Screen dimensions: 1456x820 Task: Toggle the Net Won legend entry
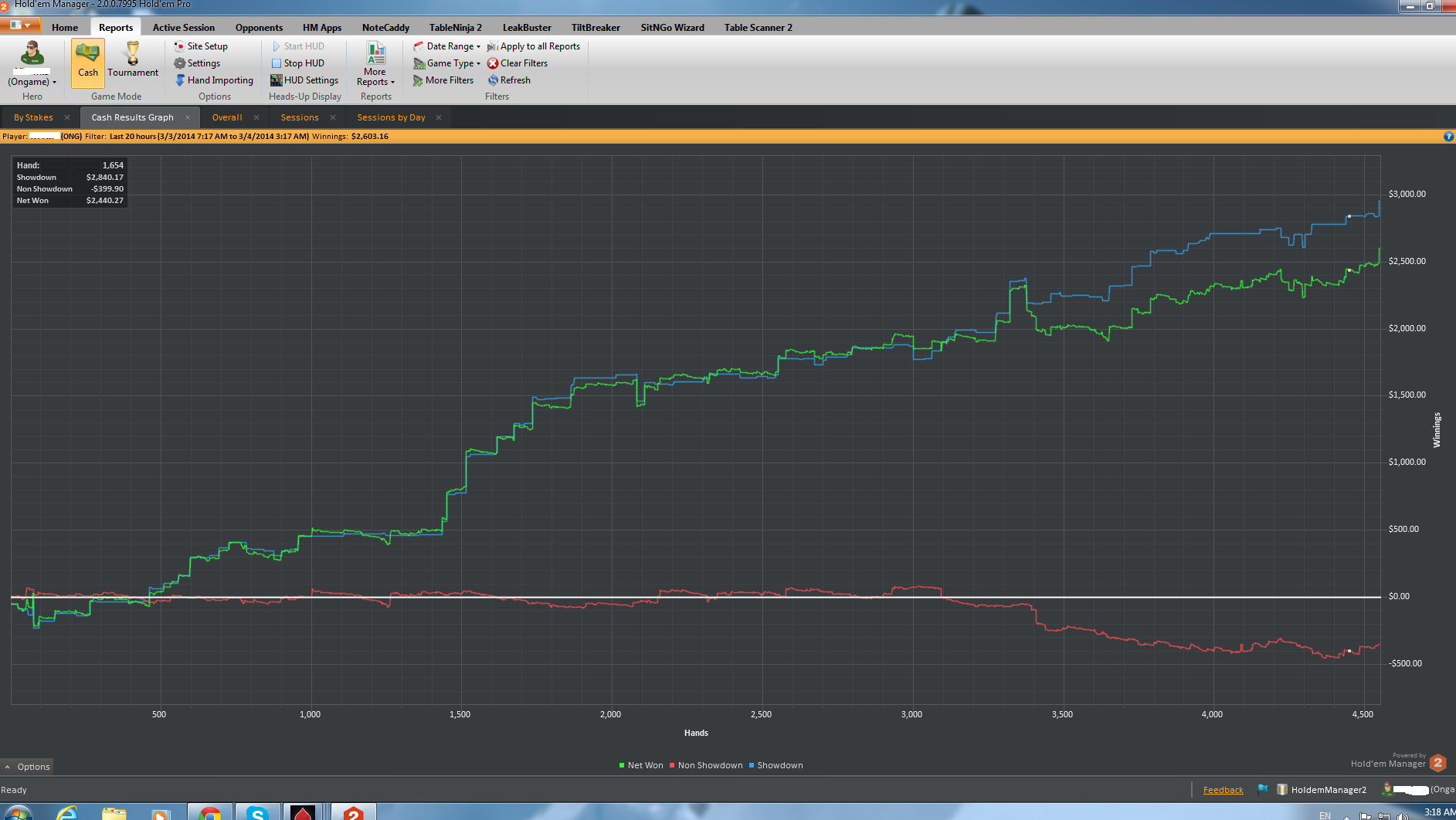(641, 766)
